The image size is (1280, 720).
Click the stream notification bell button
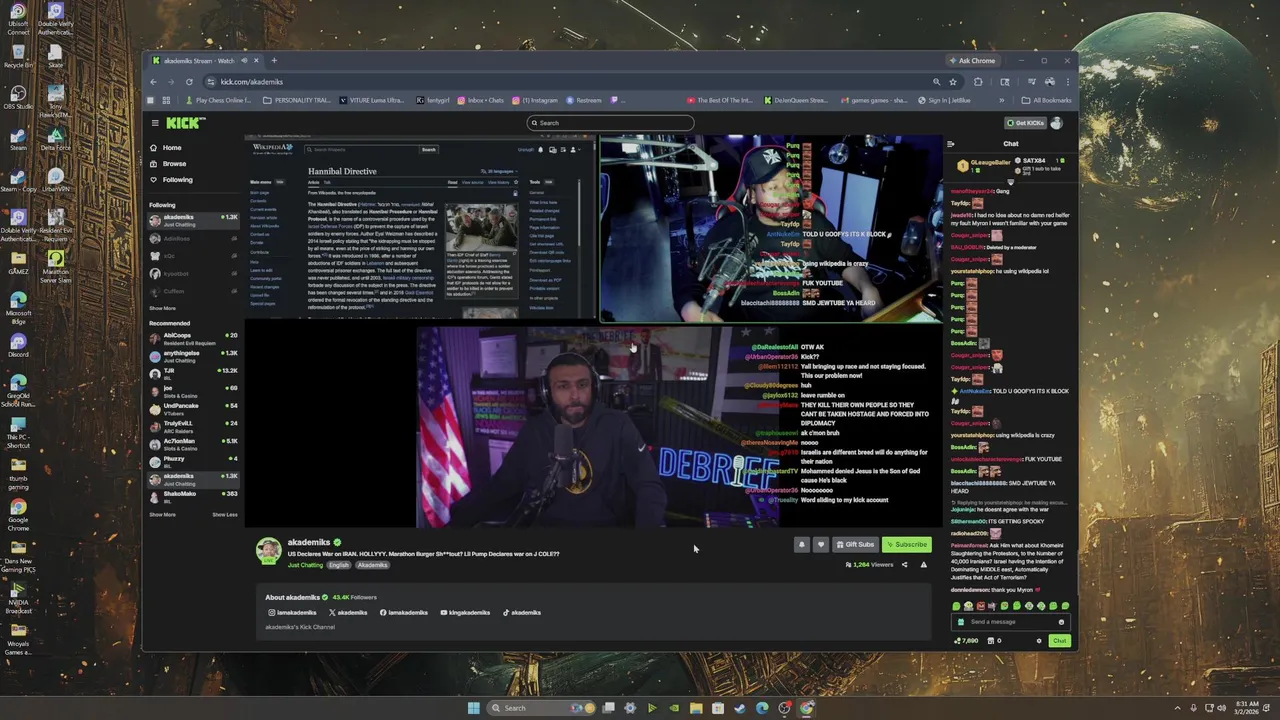[801, 545]
